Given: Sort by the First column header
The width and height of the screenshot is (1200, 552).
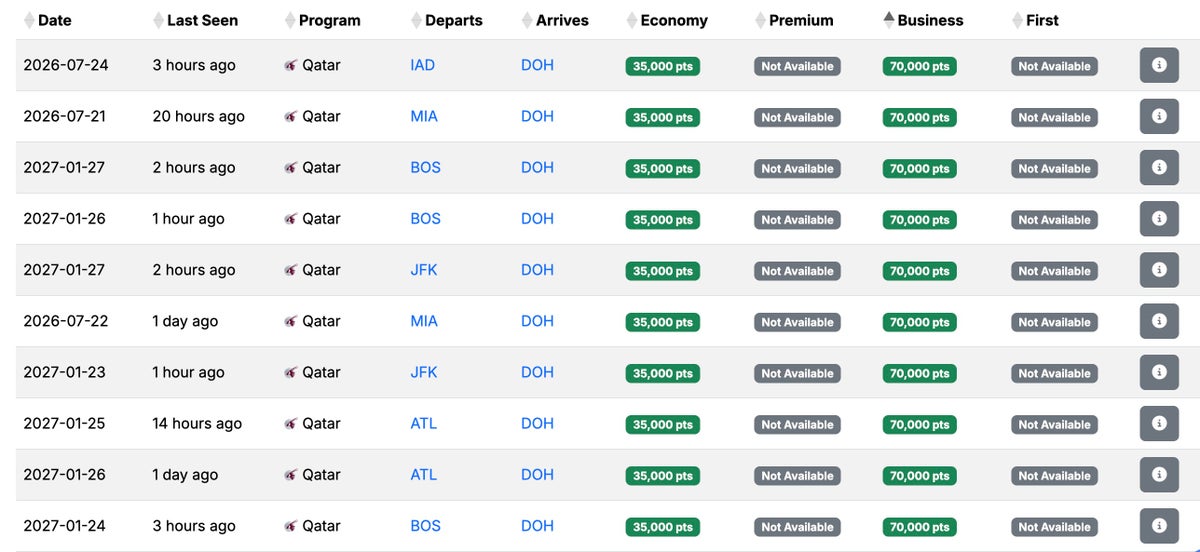Looking at the screenshot, I should click(1042, 20).
